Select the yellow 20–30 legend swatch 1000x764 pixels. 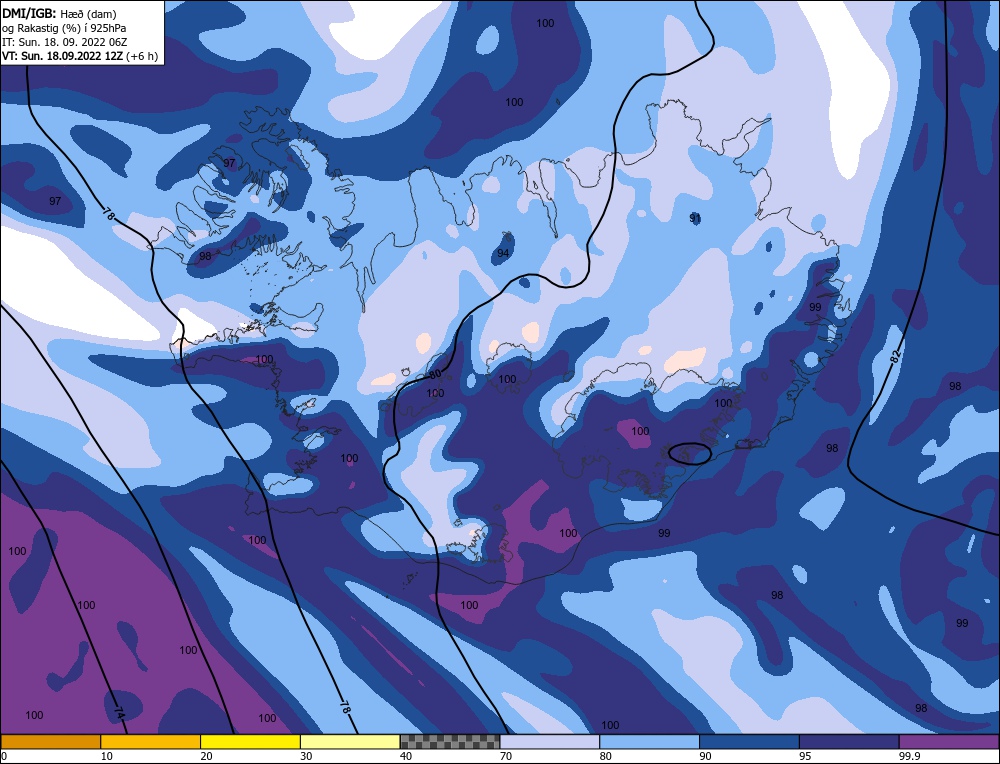coord(250,741)
